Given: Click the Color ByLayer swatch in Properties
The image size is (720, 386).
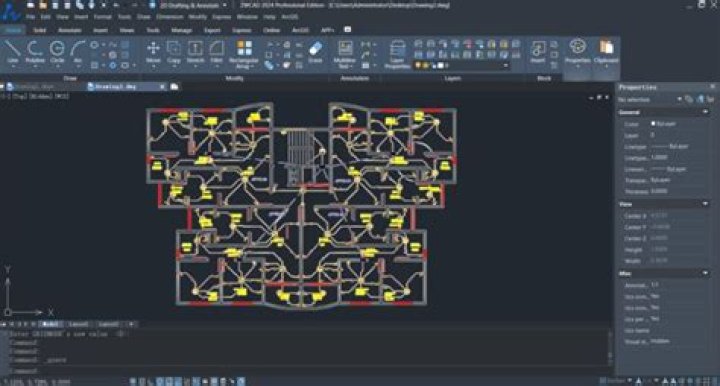Looking at the screenshot, I should click(x=653, y=123).
